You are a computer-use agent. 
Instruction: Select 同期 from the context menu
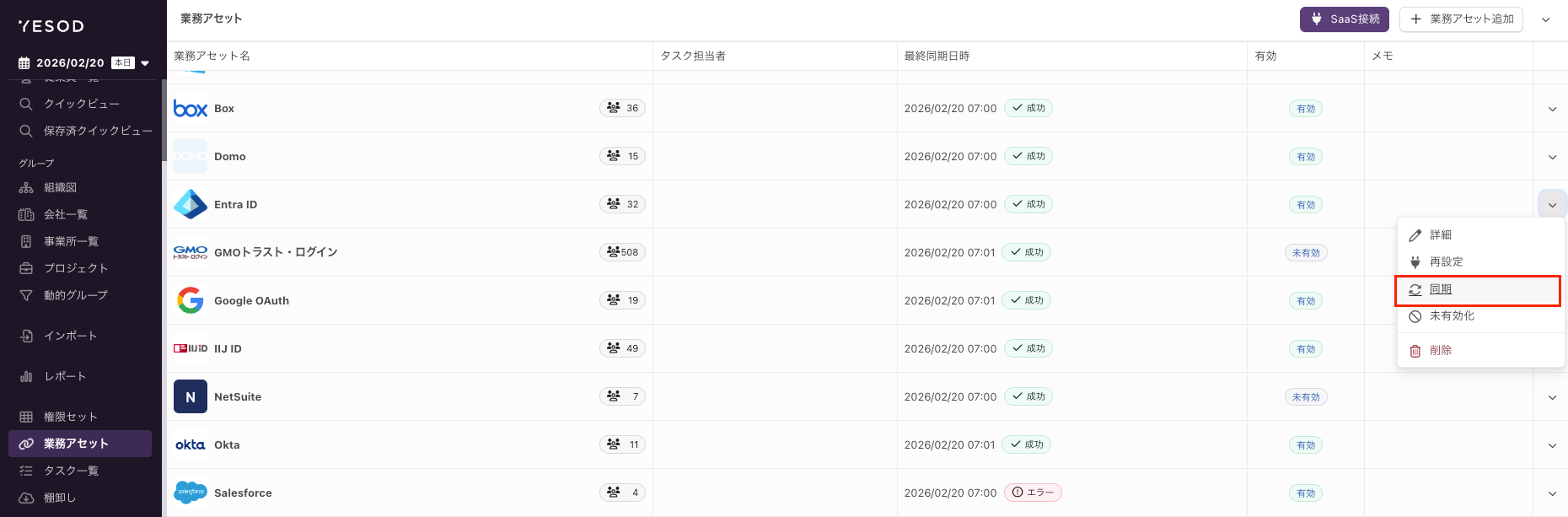[1441, 289]
